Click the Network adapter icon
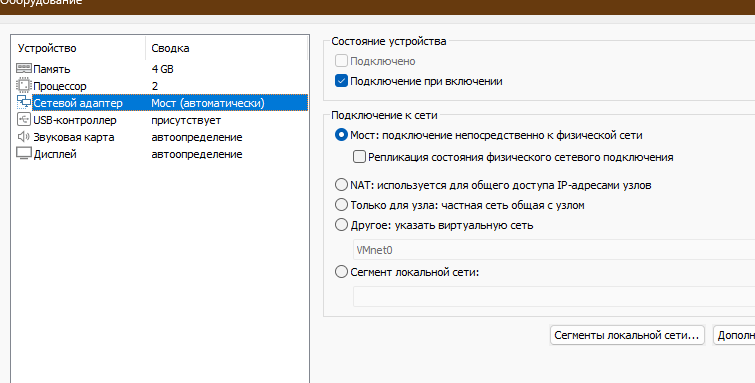Image resolution: width=755 pixels, height=383 pixels. coord(24,103)
